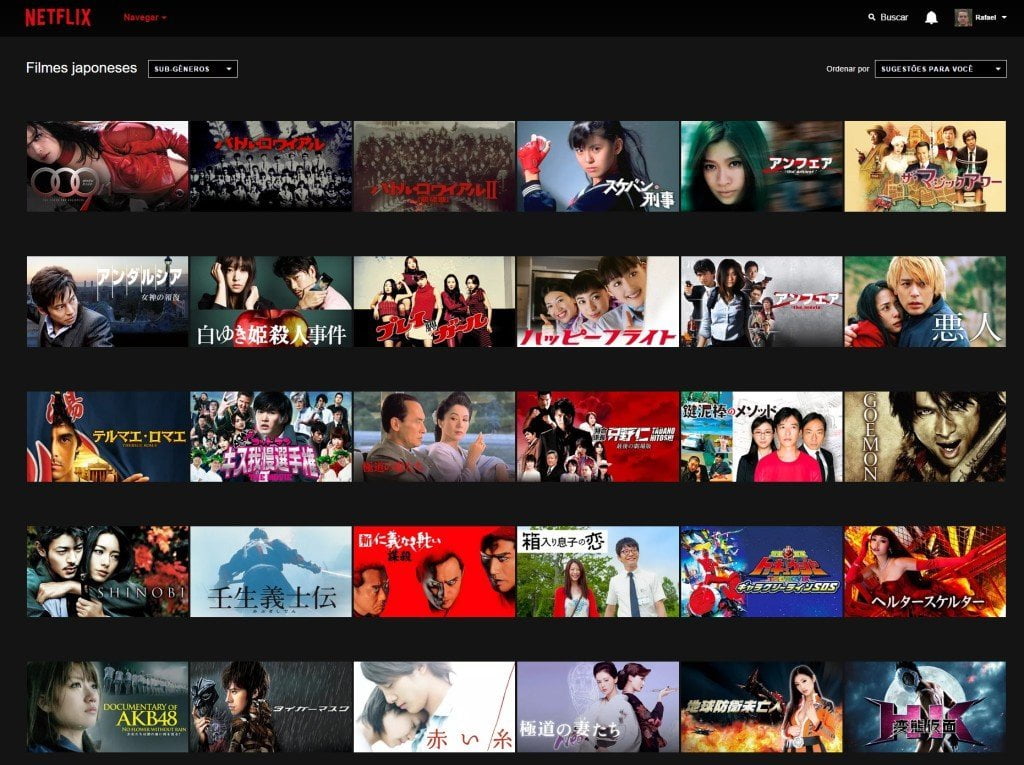Open the Sukeban Deka movie with red glove
This screenshot has height=765, width=1024.
(598, 166)
